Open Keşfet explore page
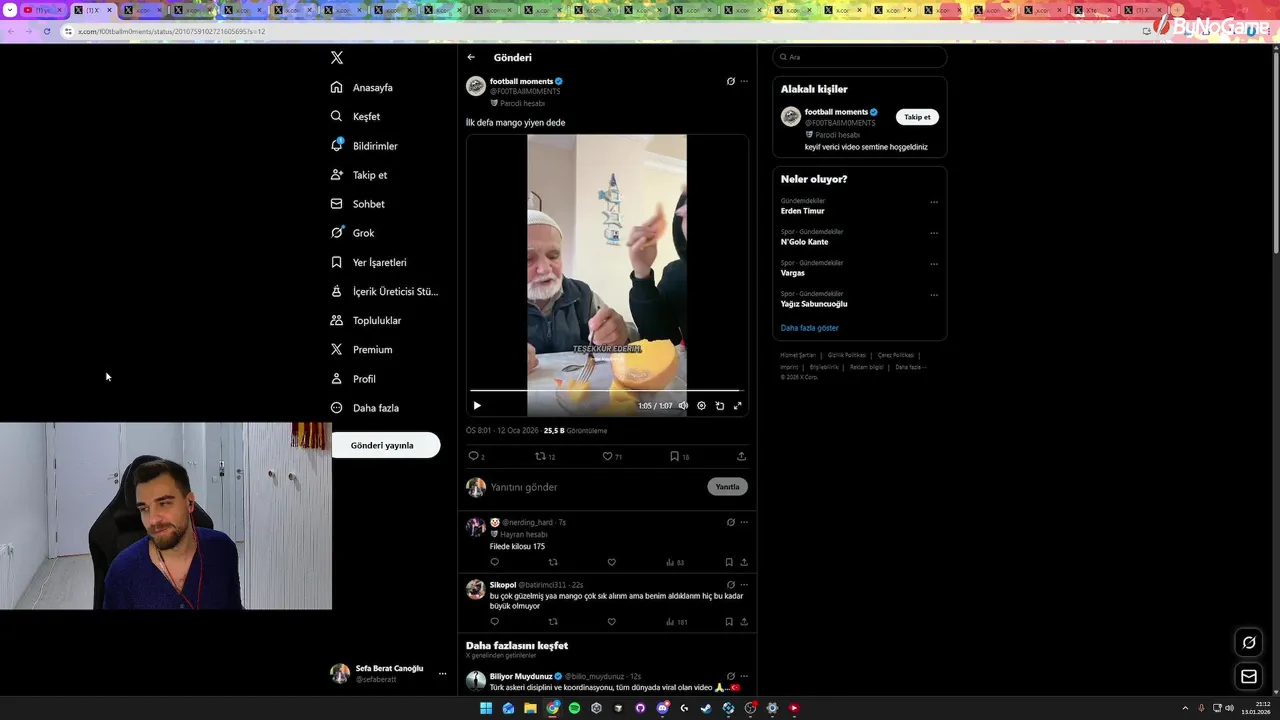 pos(355,116)
